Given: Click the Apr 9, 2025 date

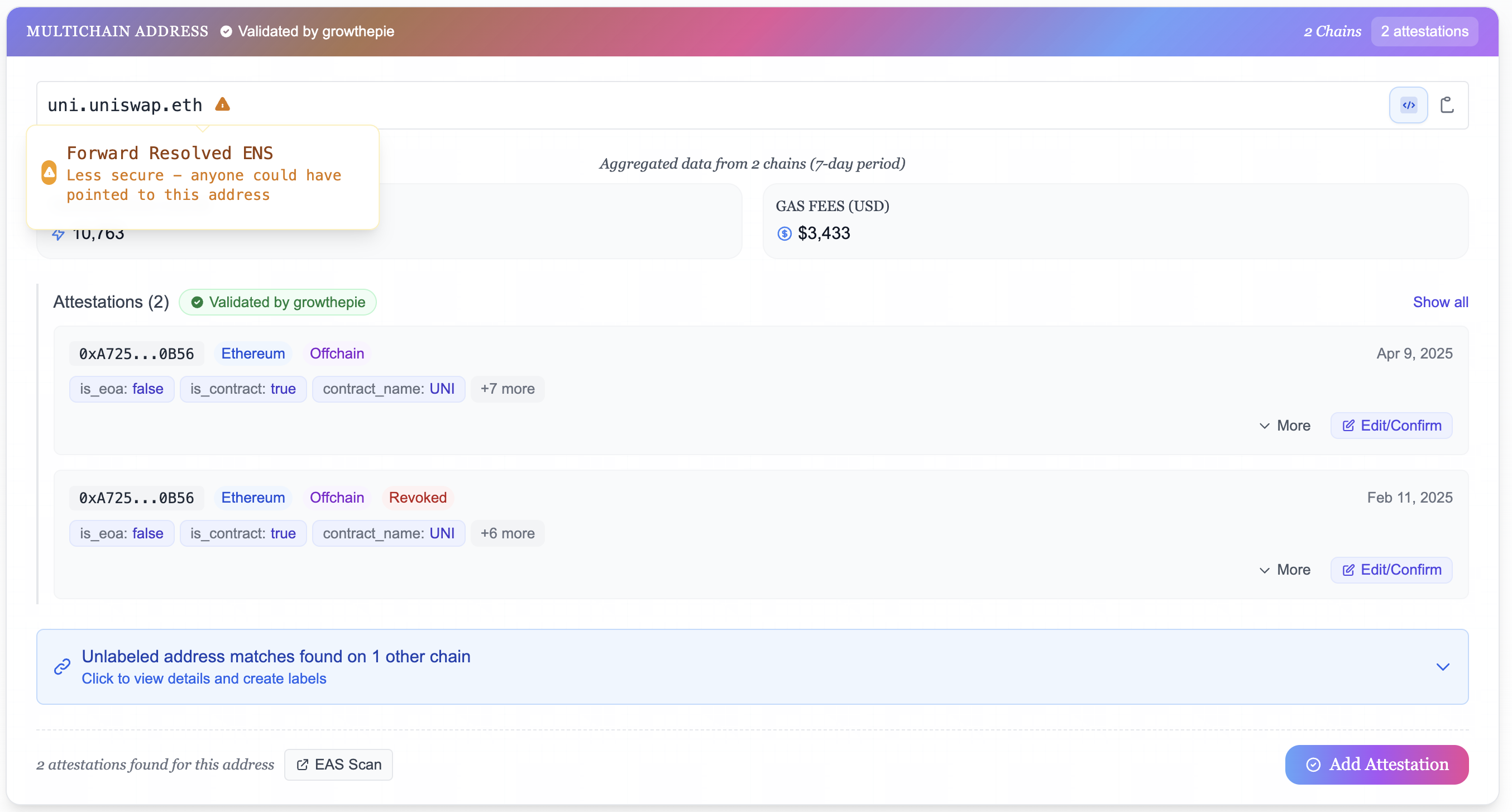Looking at the screenshot, I should click(1414, 354).
